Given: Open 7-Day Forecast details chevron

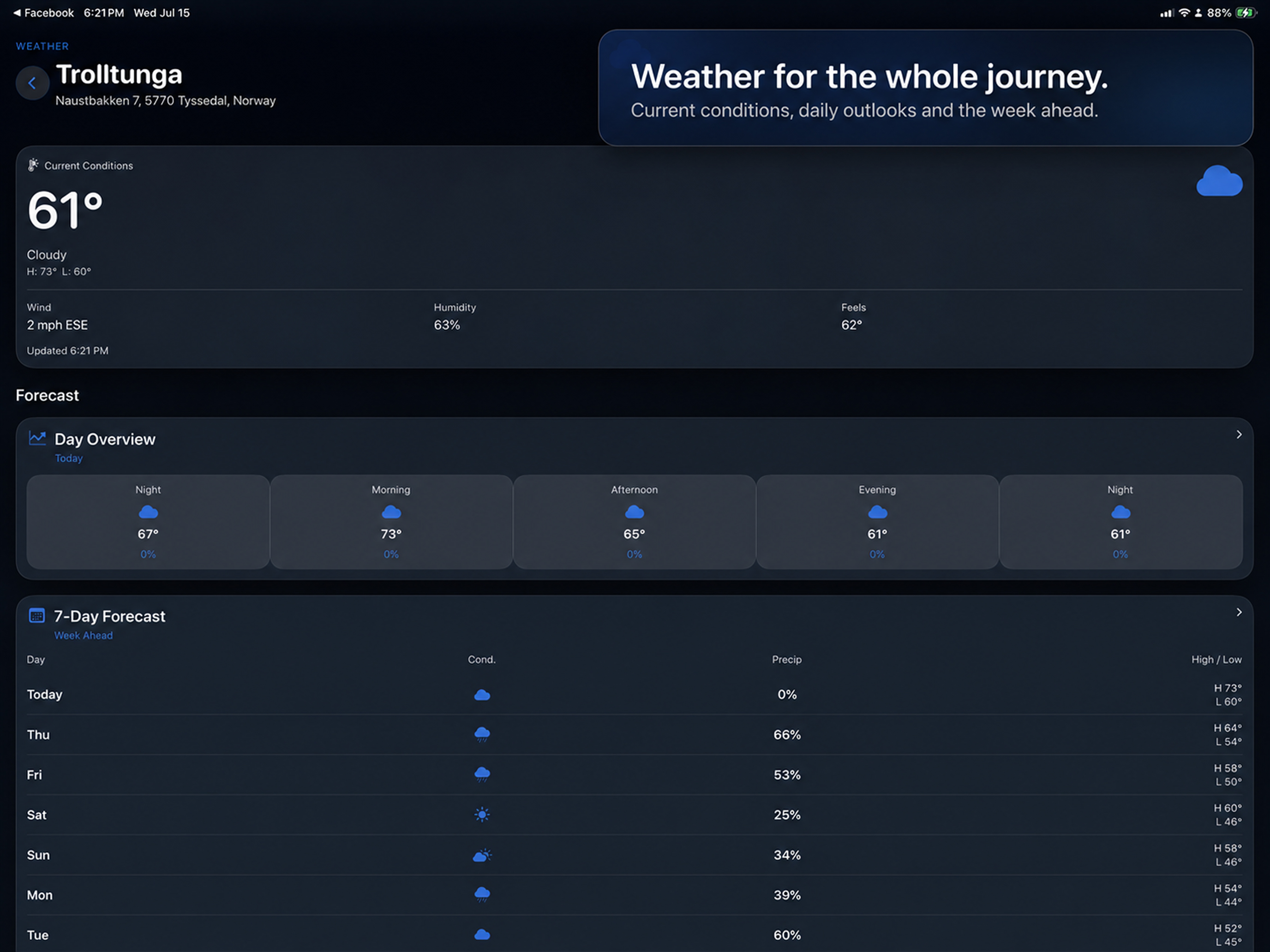Looking at the screenshot, I should 1239,612.
